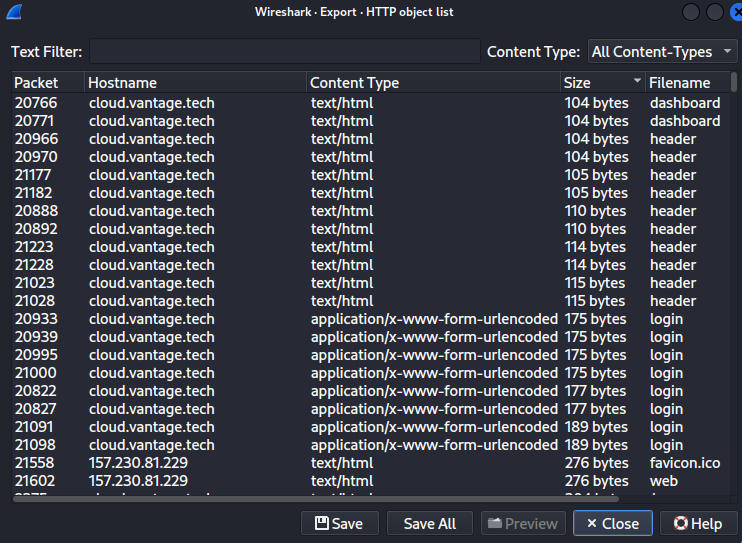The image size is (742, 543).
Task: Click the web filename cell
Action: 663,481
